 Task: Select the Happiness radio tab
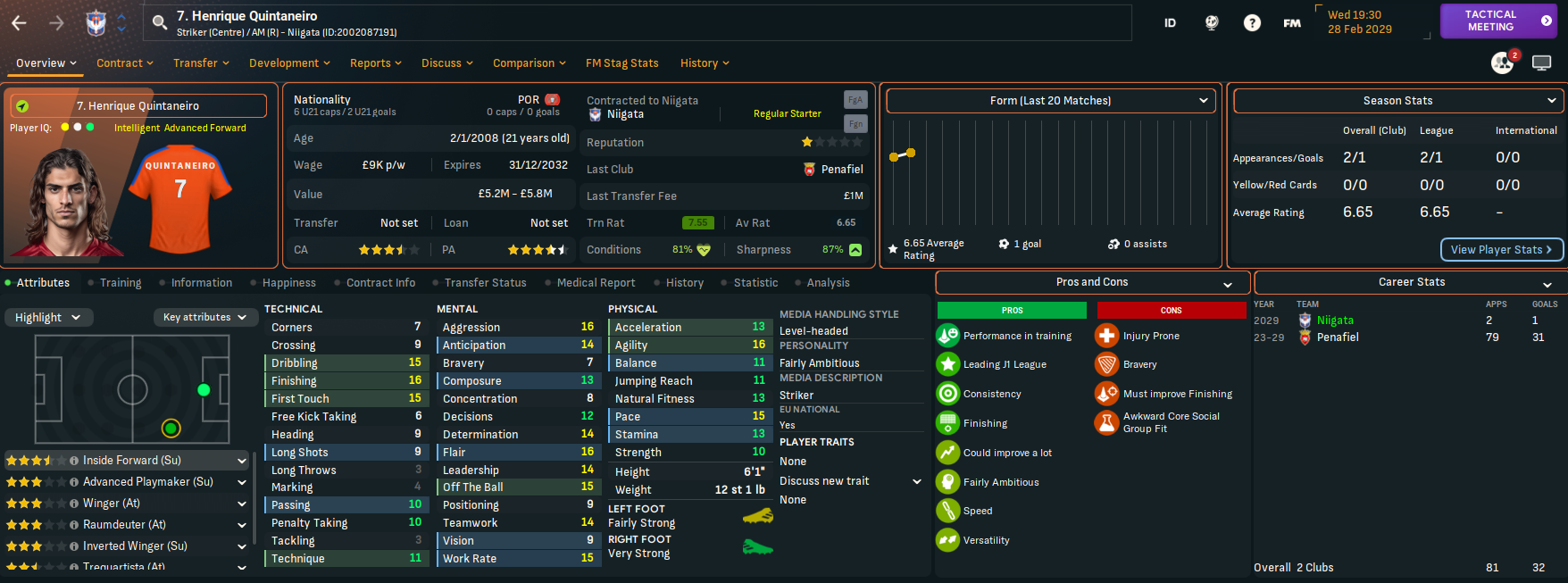288,283
